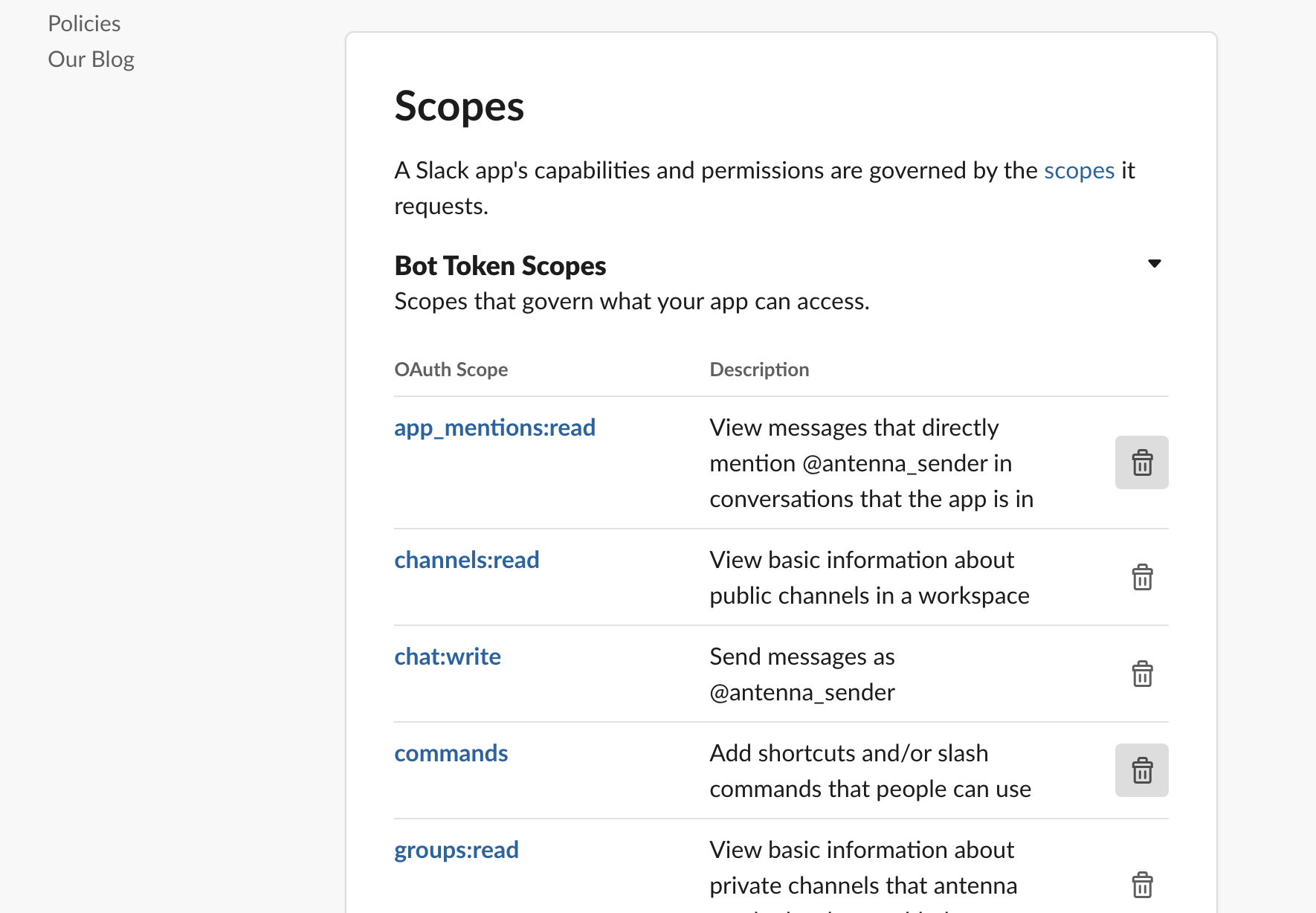Click the OAuth Scope column header
Screen dimensions: 1316x913
tap(451, 370)
